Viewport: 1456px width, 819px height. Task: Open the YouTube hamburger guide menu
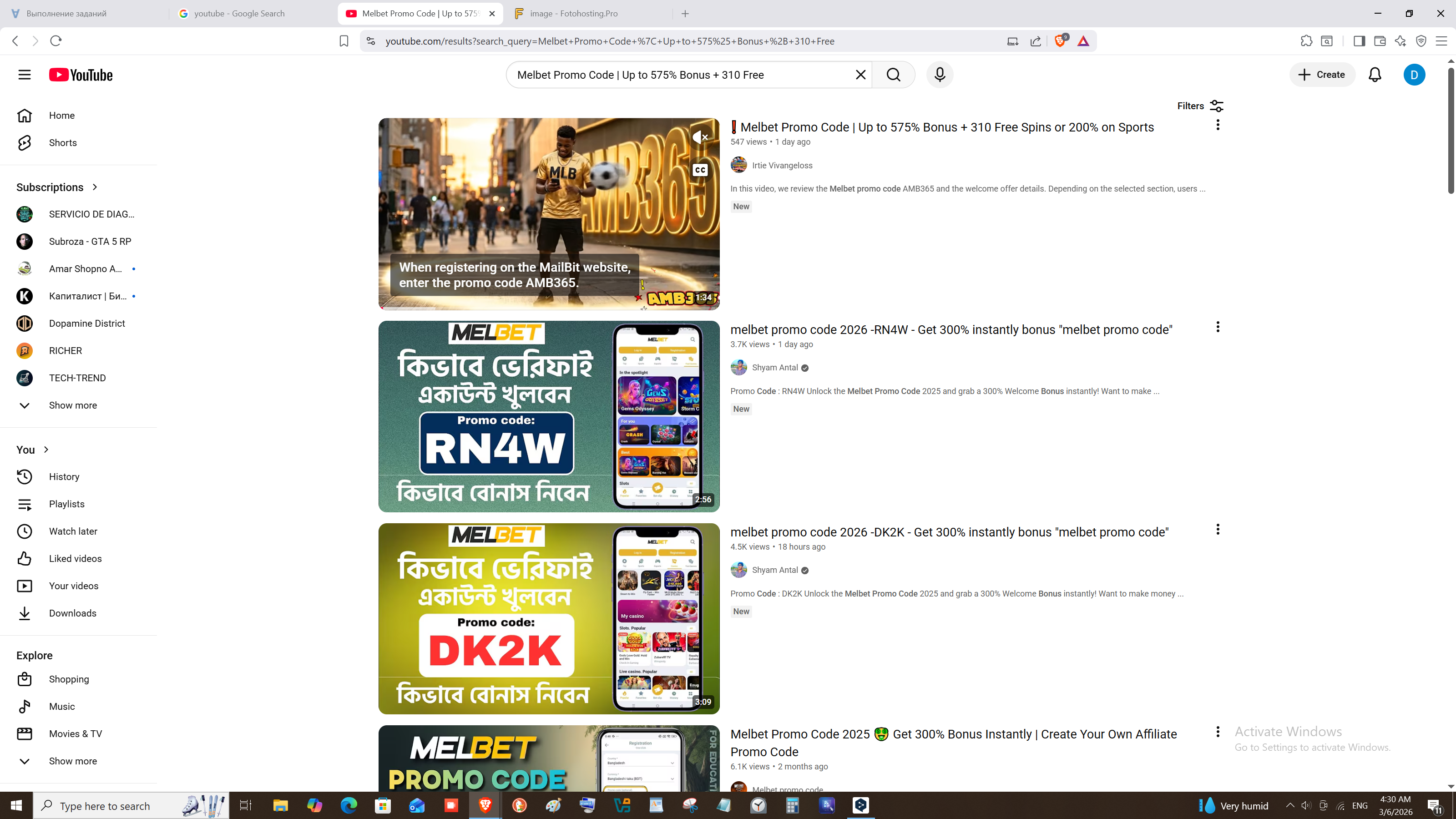coord(24,75)
